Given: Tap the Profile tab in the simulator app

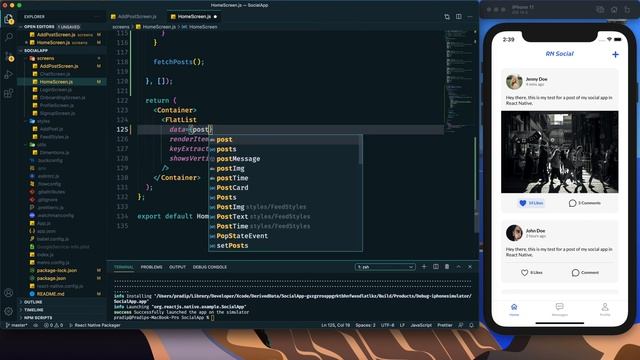Looking at the screenshot, I should pyautogui.click(x=605, y=309).
